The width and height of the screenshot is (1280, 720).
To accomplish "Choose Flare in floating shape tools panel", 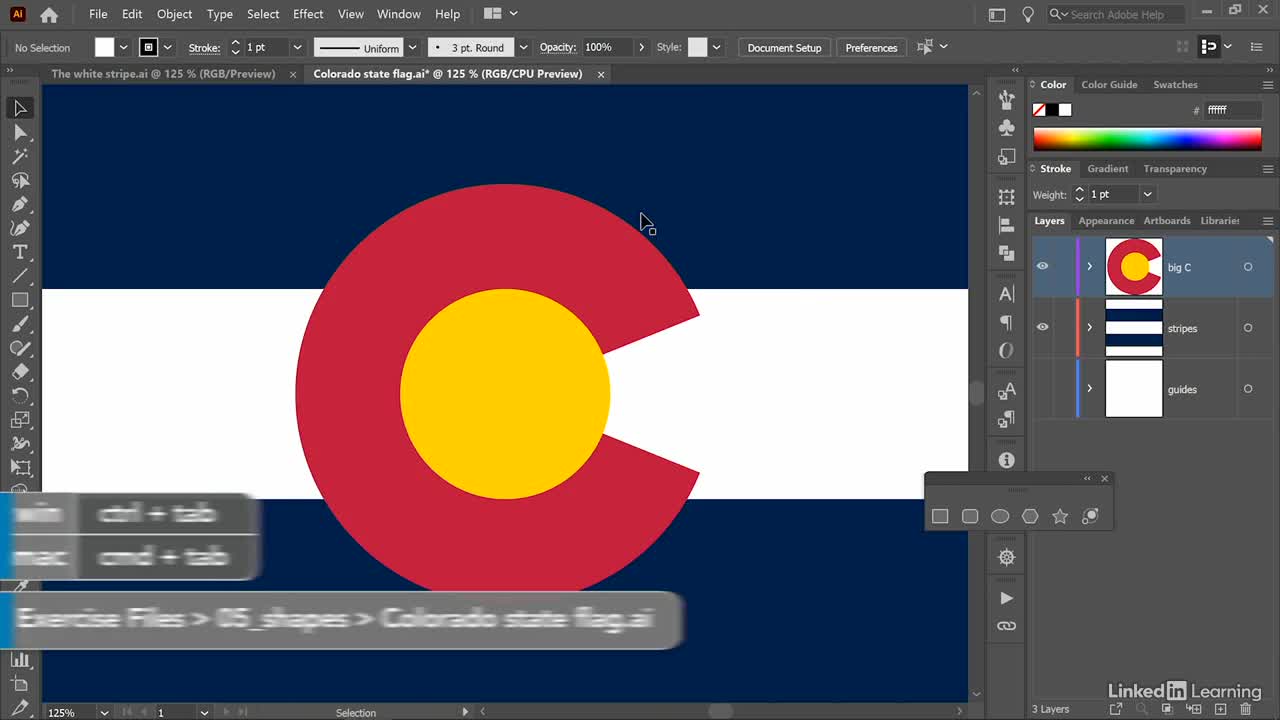I will point(1090,516).
